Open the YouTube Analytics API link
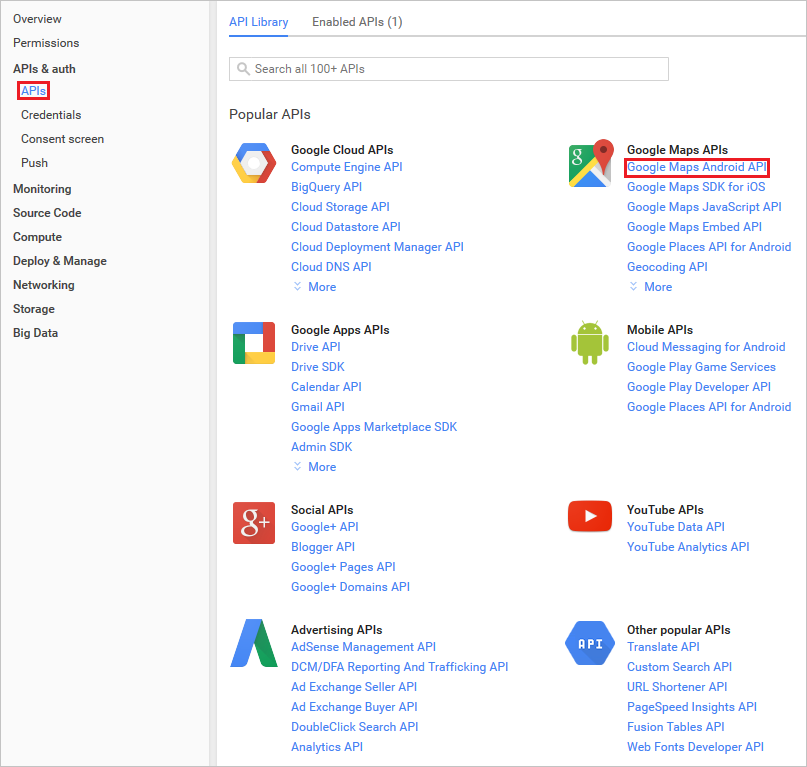The height and width of the screenshot is (767, 807). tap(688, 547)
